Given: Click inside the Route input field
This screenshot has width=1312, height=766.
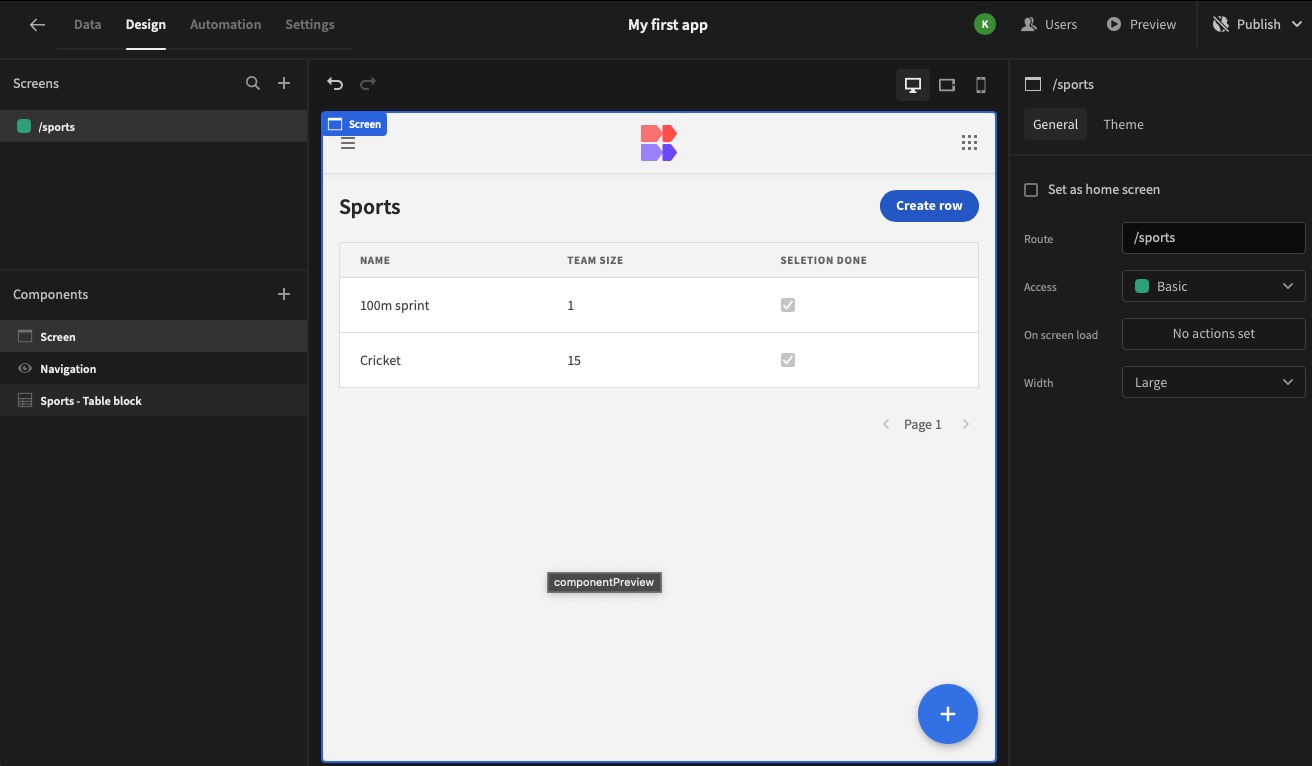Looking at the screenshot, I should (1213, 237).
